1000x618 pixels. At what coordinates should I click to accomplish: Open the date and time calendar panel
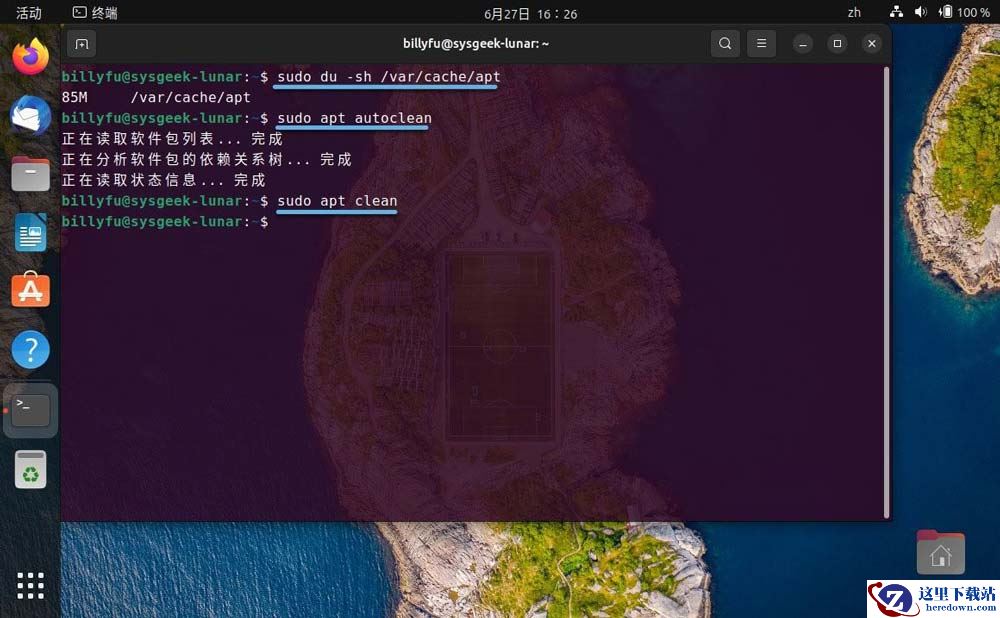[531, 14]
